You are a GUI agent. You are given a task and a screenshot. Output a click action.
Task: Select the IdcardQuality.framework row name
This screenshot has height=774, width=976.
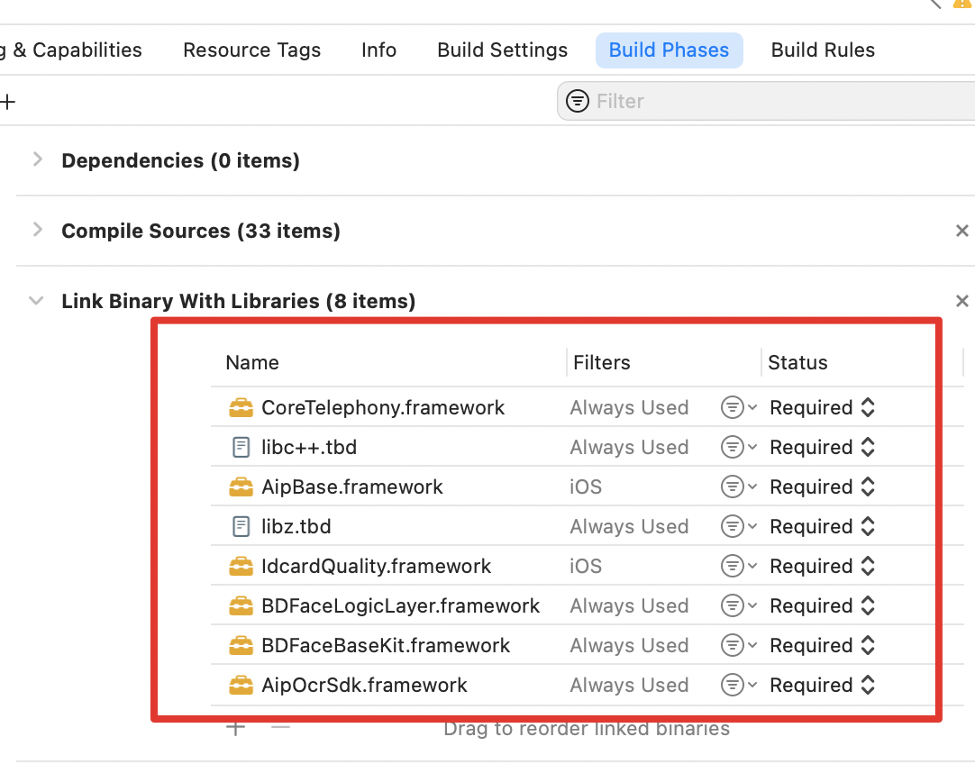(x=376, y=566)
